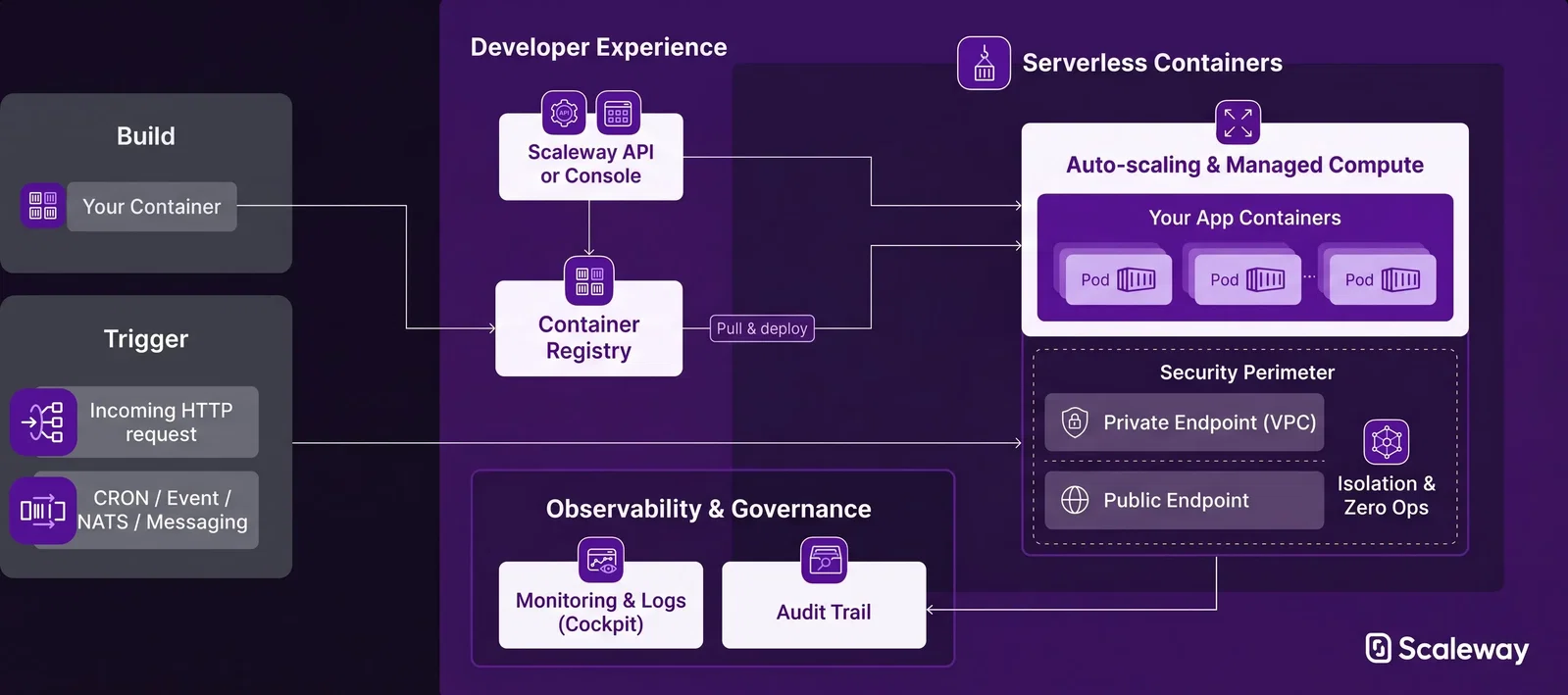The image size is (1568, 695).
Task: Click the Trigger heading
Action: [146, 339]
